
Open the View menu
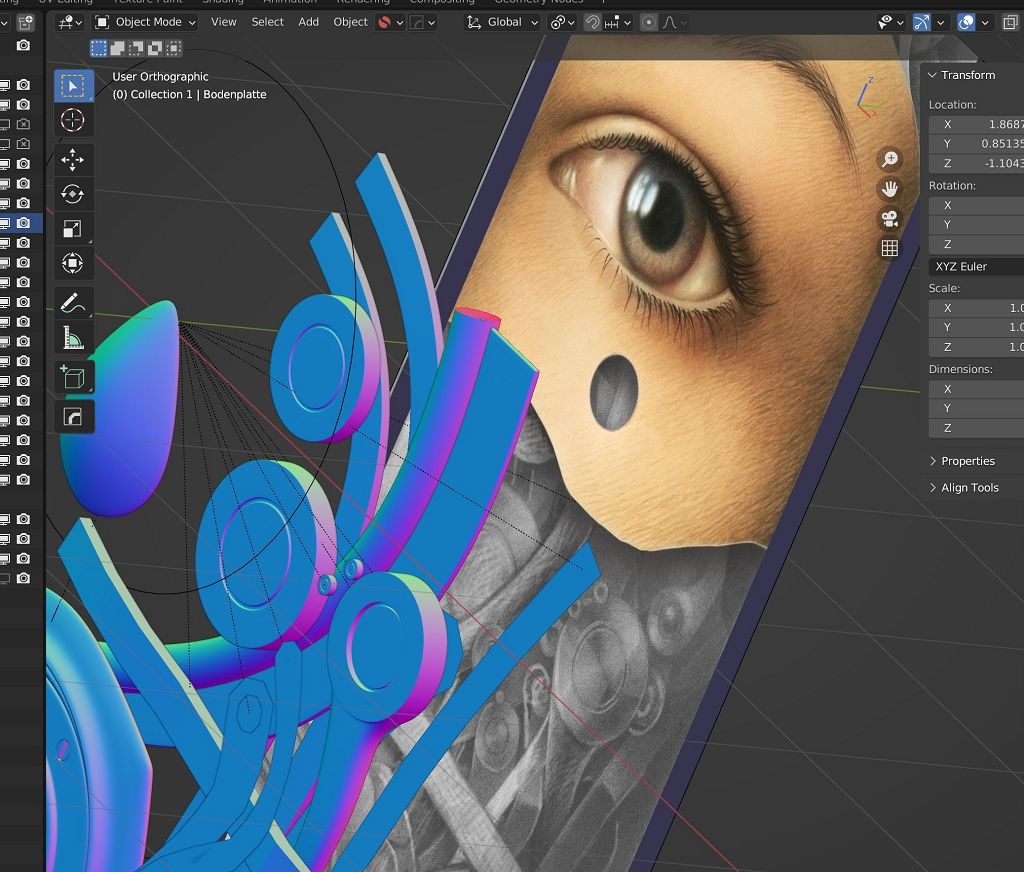pyautogui.click(x=223, y=22)
